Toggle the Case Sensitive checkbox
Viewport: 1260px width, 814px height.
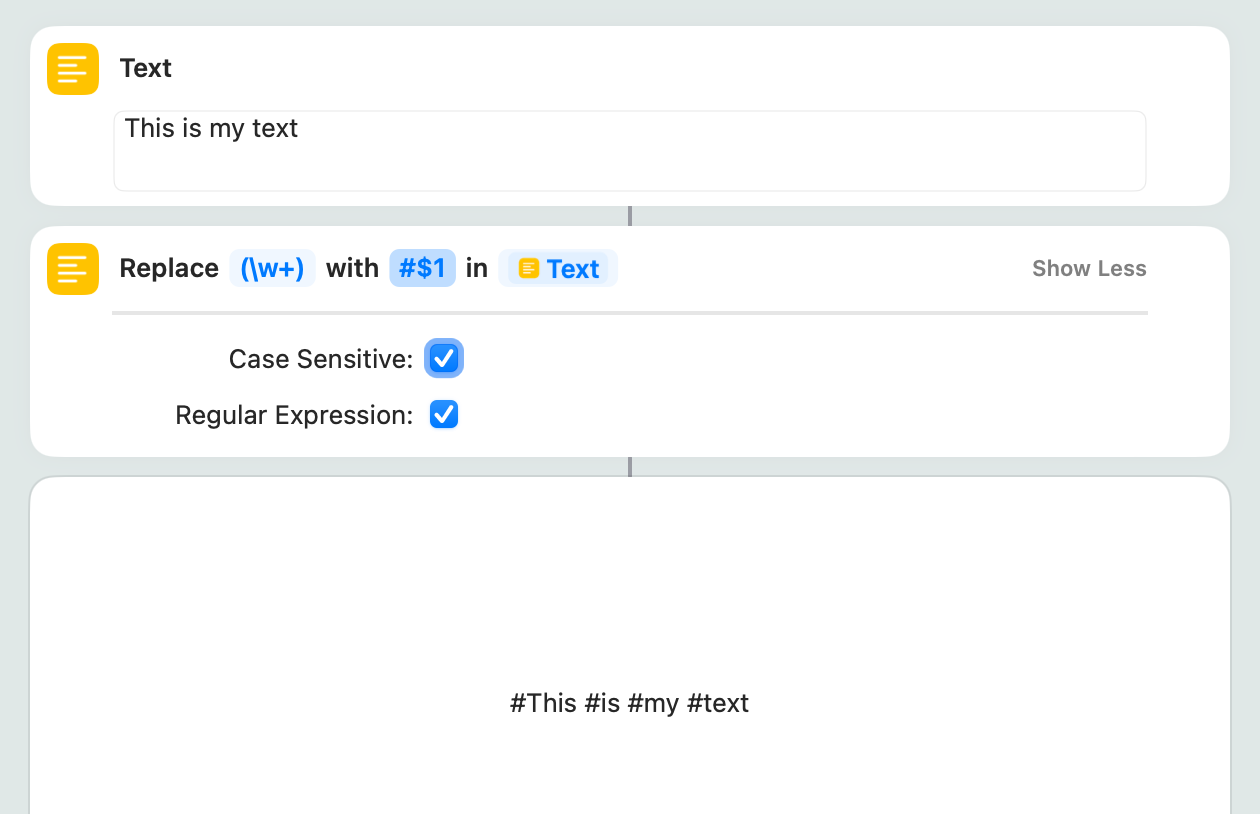click(444, 358)
